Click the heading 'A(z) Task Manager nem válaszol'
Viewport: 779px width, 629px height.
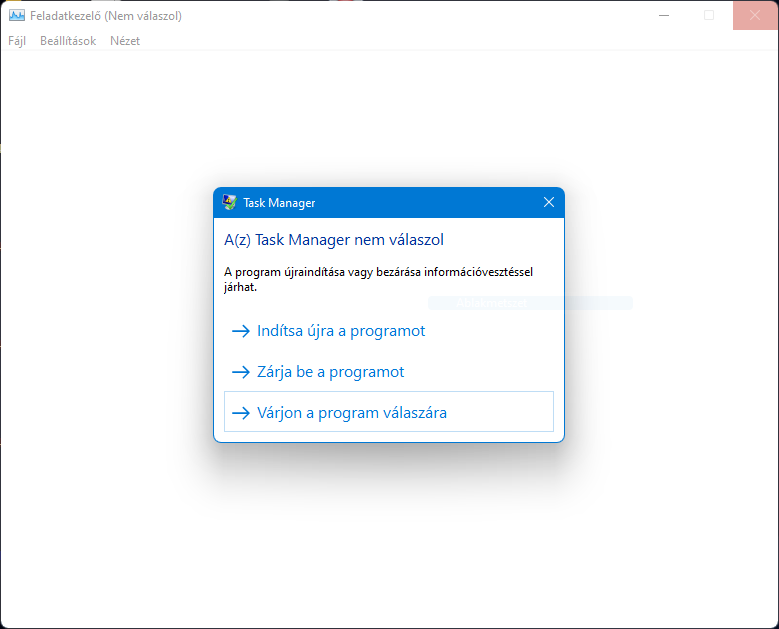tap(334, 240)
